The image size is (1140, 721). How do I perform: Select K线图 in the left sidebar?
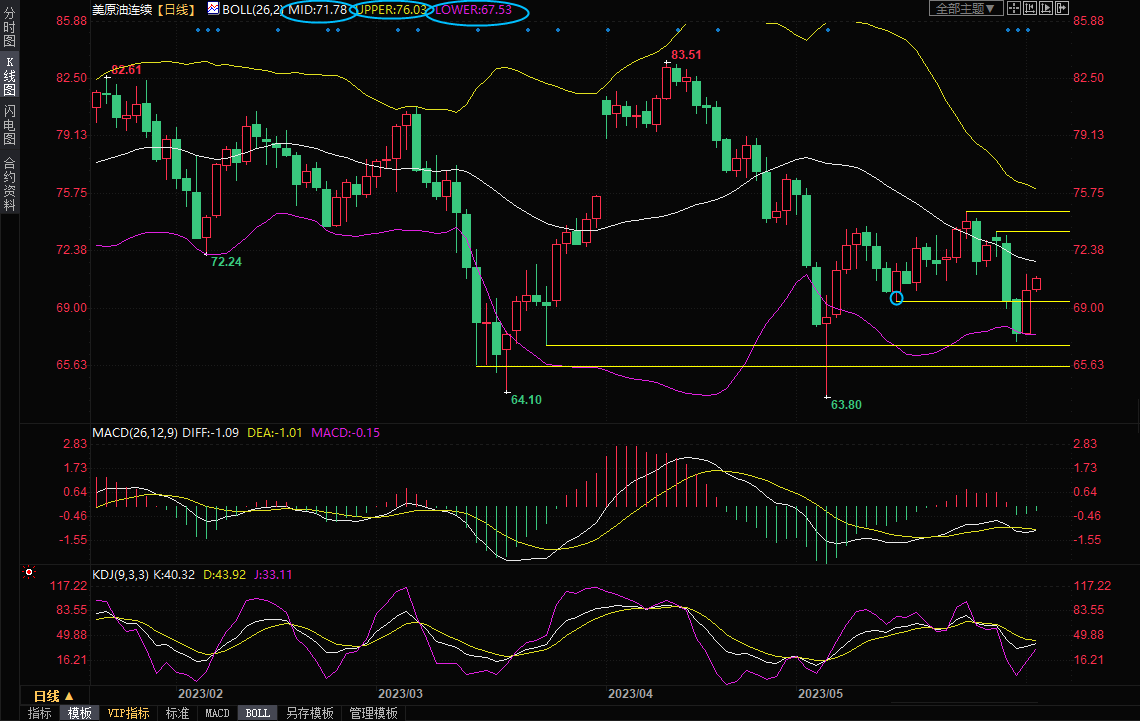(9, 76)
